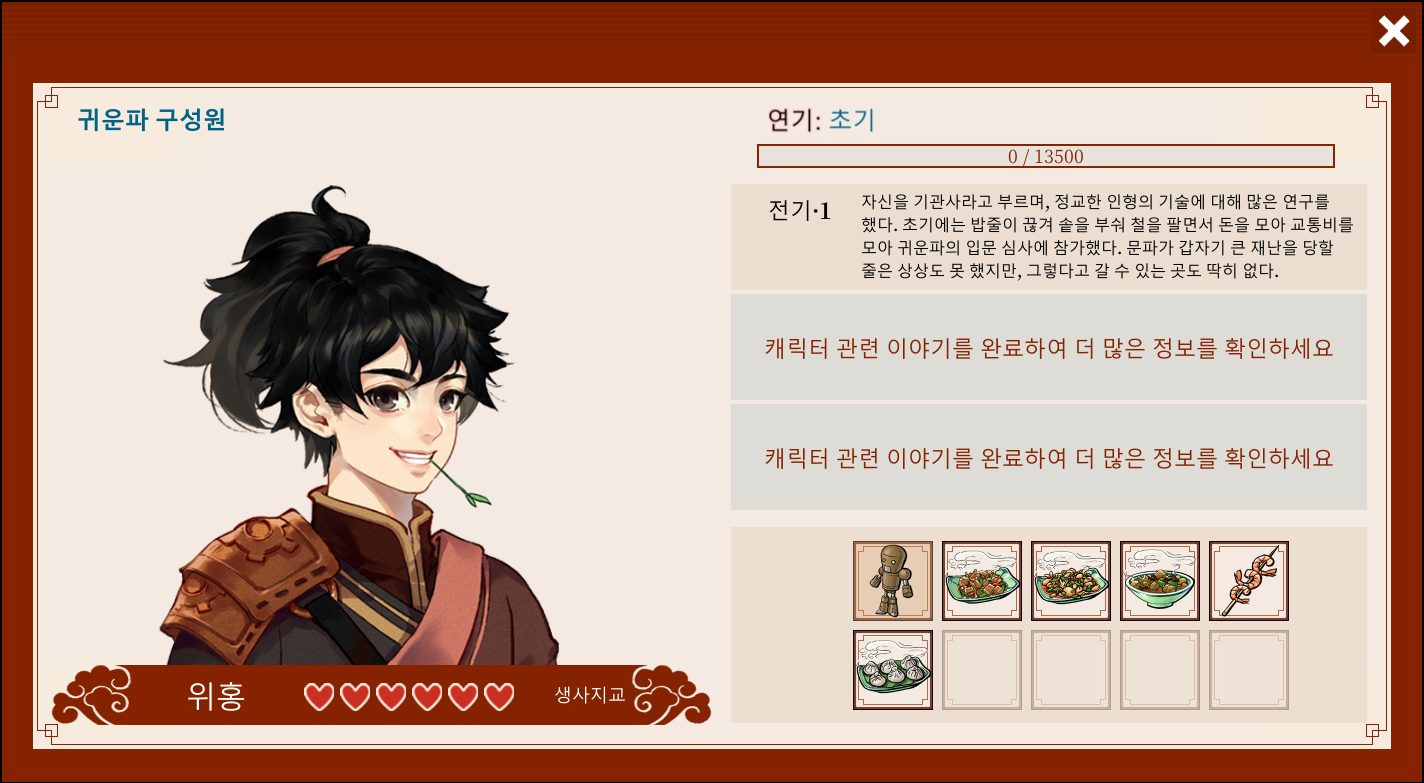Open the 전기·1 biography entry
Viewport: 1424px width, 783px height.
point(1049,237)
